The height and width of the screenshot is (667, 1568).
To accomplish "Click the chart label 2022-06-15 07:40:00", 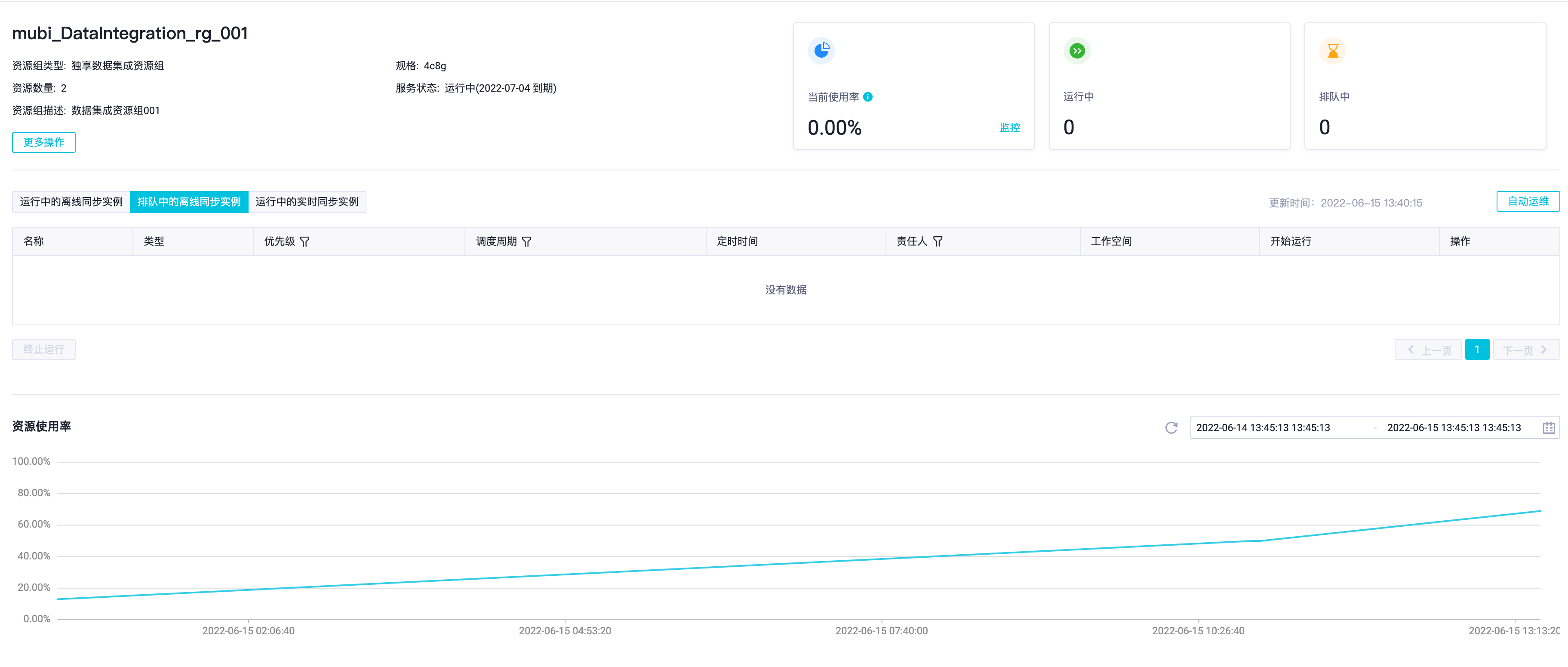I will tap(881, 631).
